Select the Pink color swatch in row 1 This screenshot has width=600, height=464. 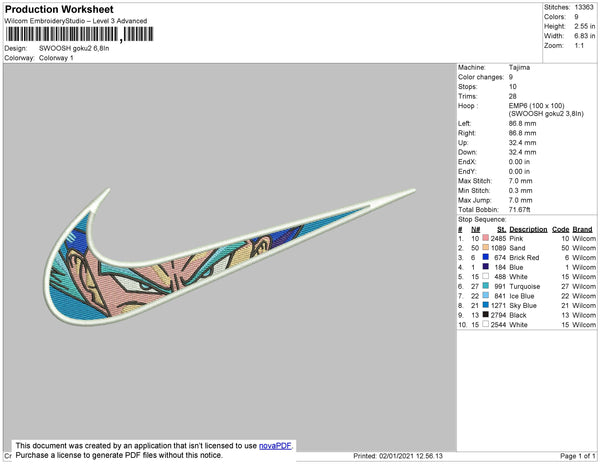486,238
